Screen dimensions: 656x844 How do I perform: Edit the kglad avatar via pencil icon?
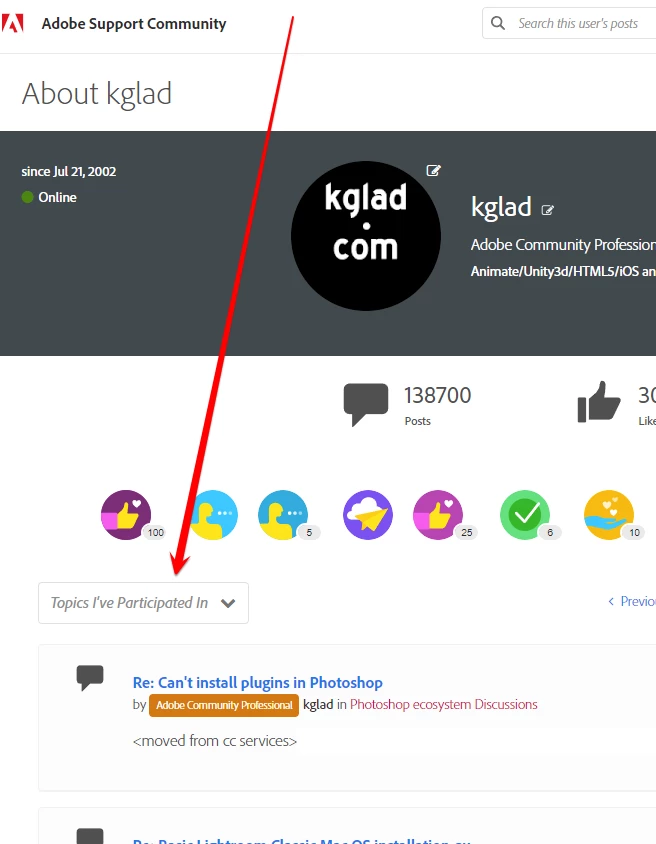[433, 171]
